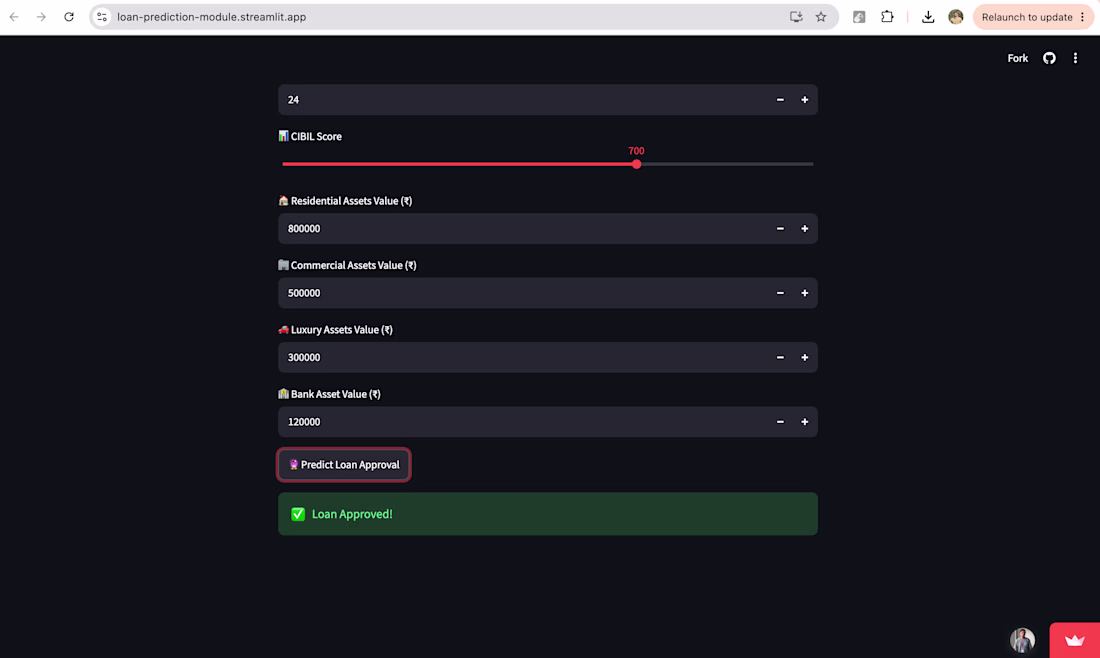Increase the value 24 with plus

coord(805,100)
